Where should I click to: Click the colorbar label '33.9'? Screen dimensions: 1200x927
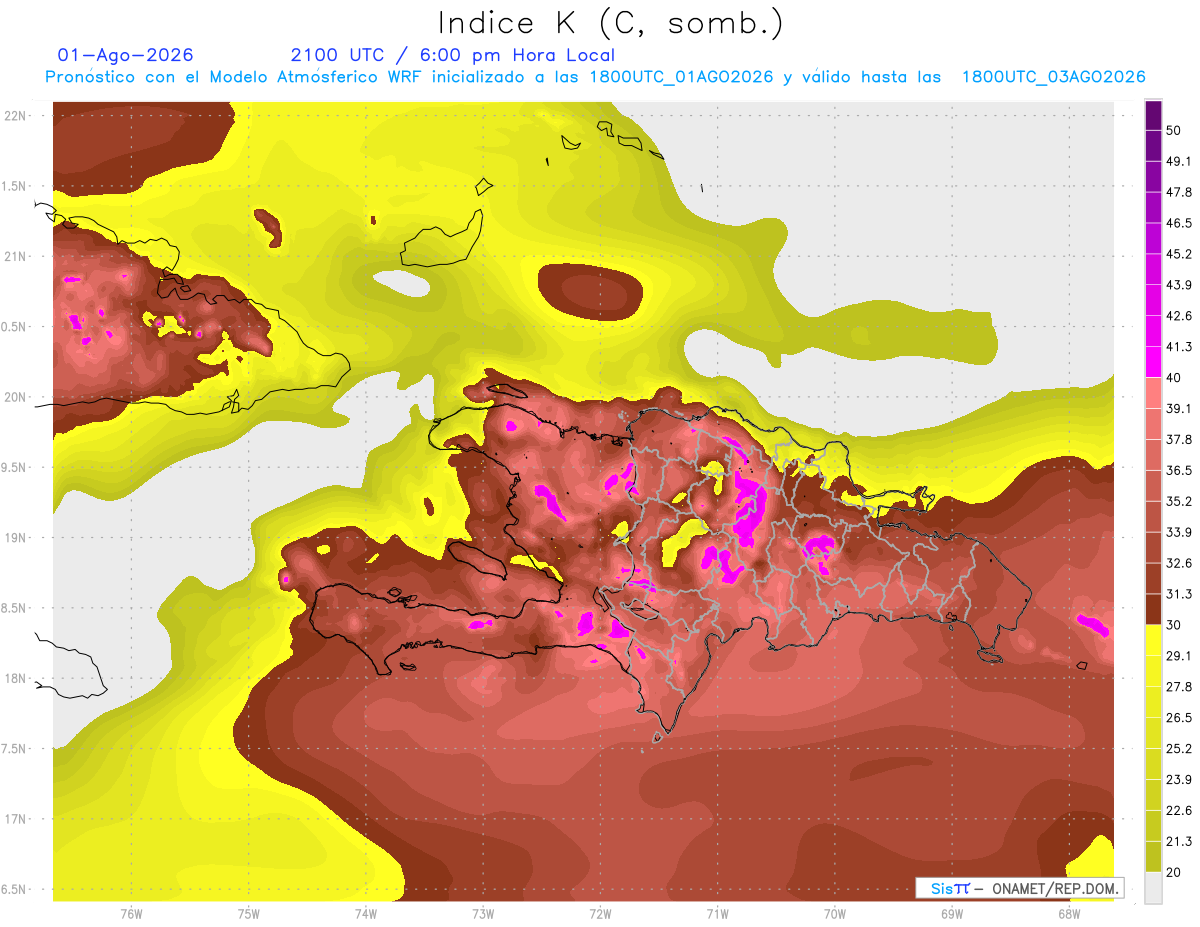(1179, 532)
